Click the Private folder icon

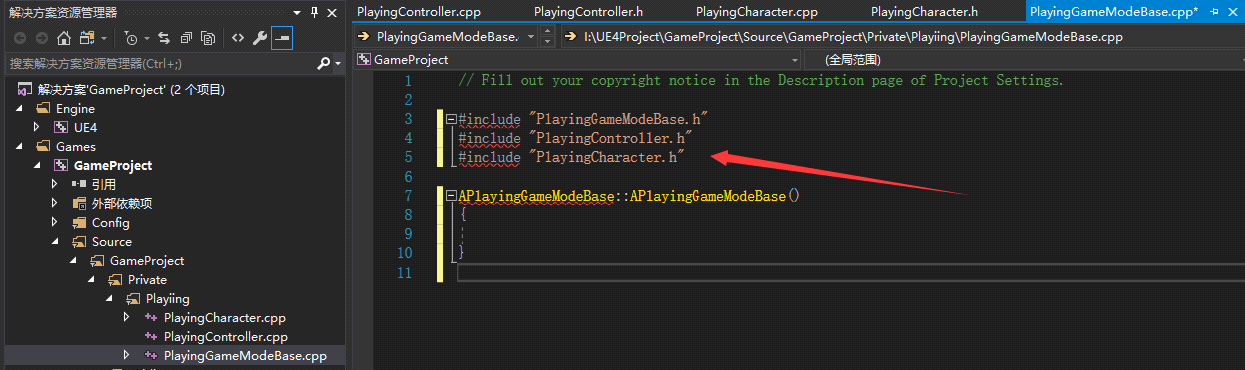tap(116, 280)
